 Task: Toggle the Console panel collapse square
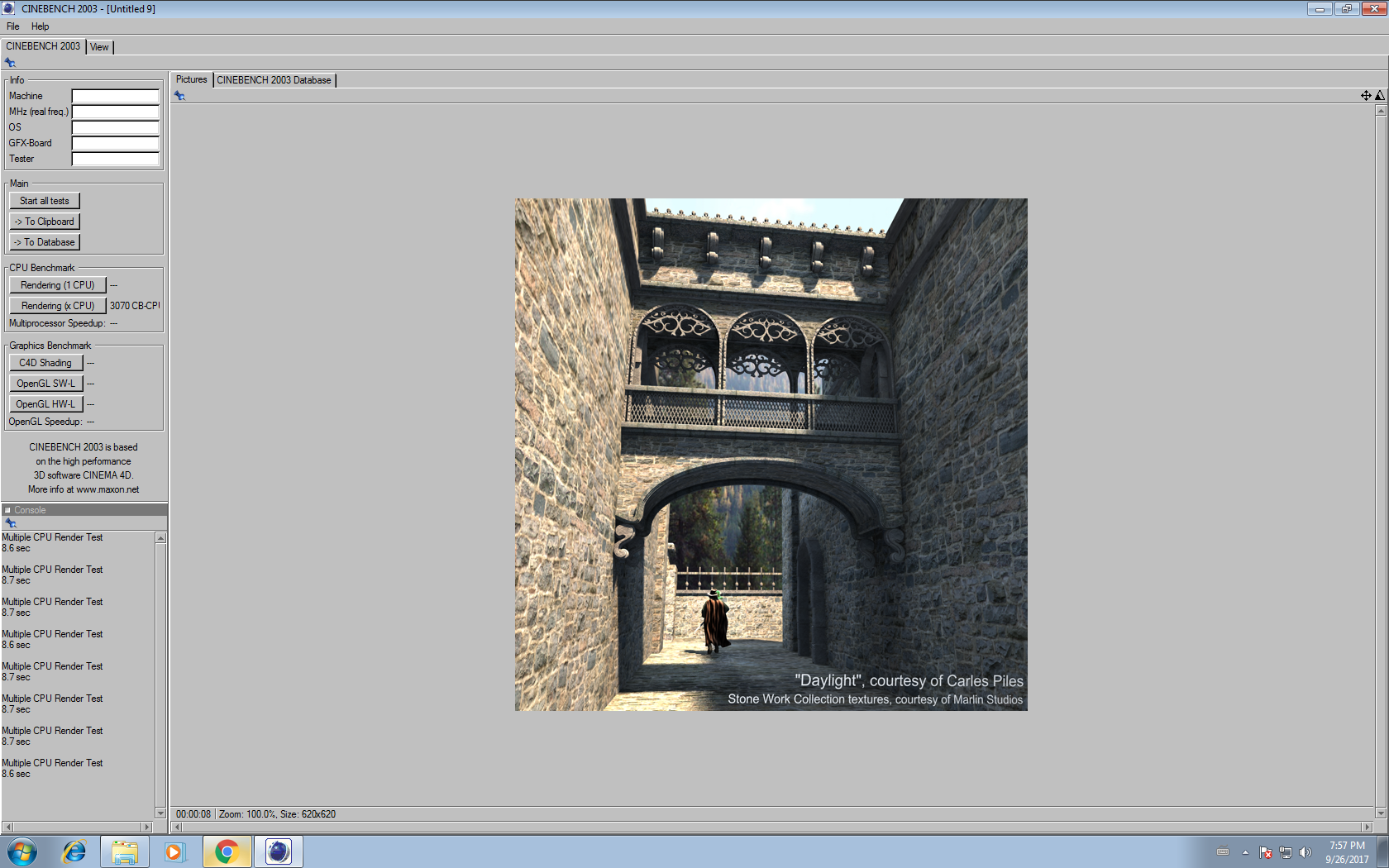[7, 510]
